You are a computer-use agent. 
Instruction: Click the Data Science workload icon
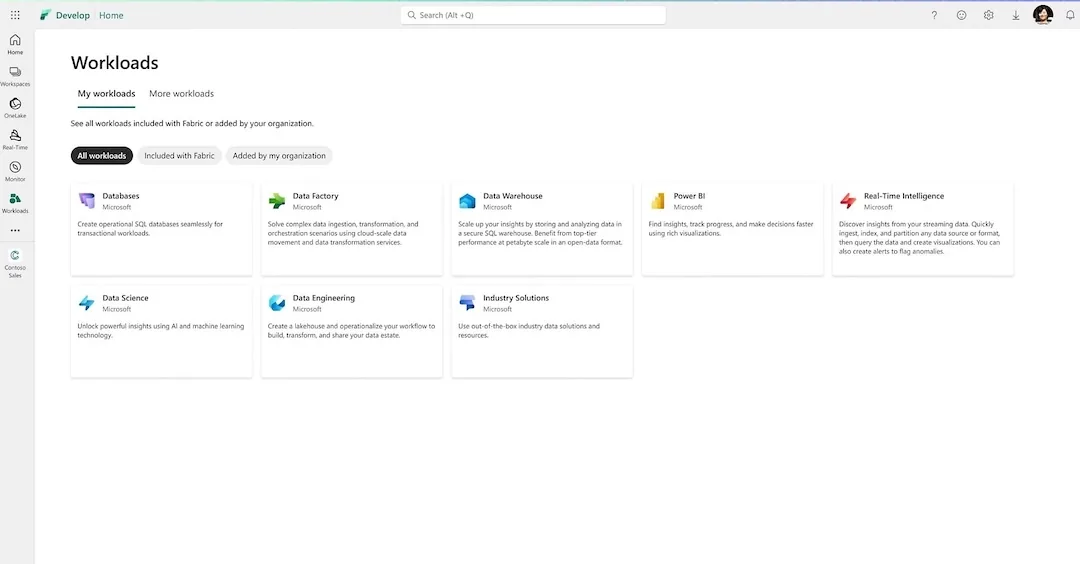87,302
